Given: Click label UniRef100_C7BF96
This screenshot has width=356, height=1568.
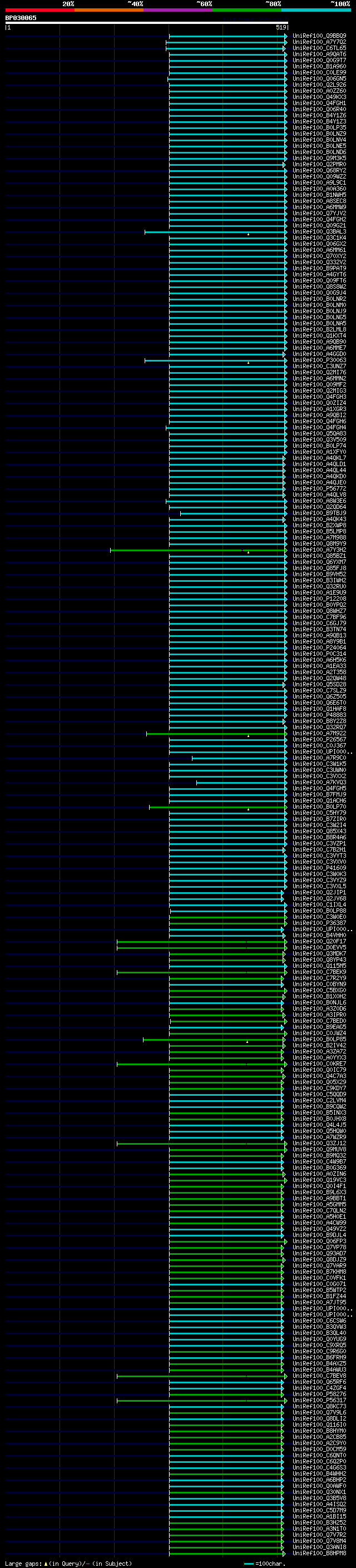Looking at the screenshot, I should [319, 617].
